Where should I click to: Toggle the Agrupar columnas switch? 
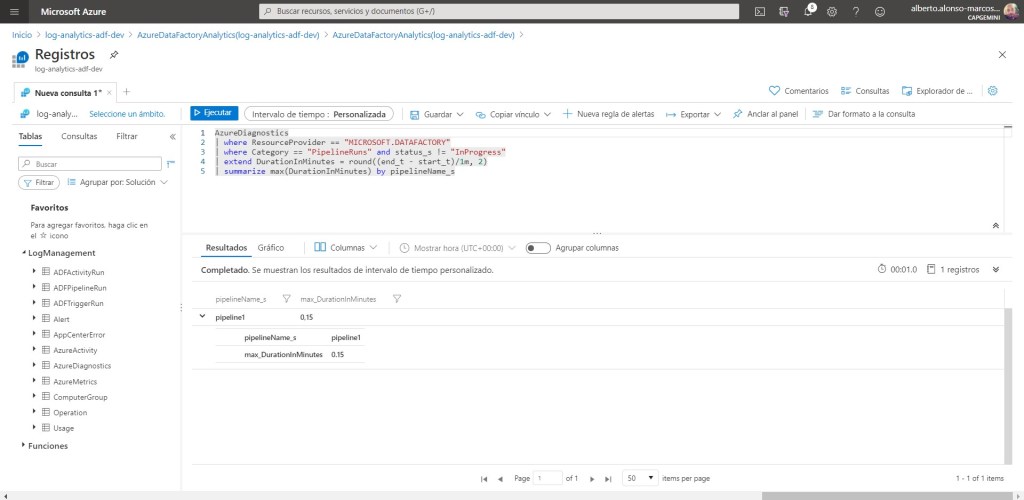point(538,247)
